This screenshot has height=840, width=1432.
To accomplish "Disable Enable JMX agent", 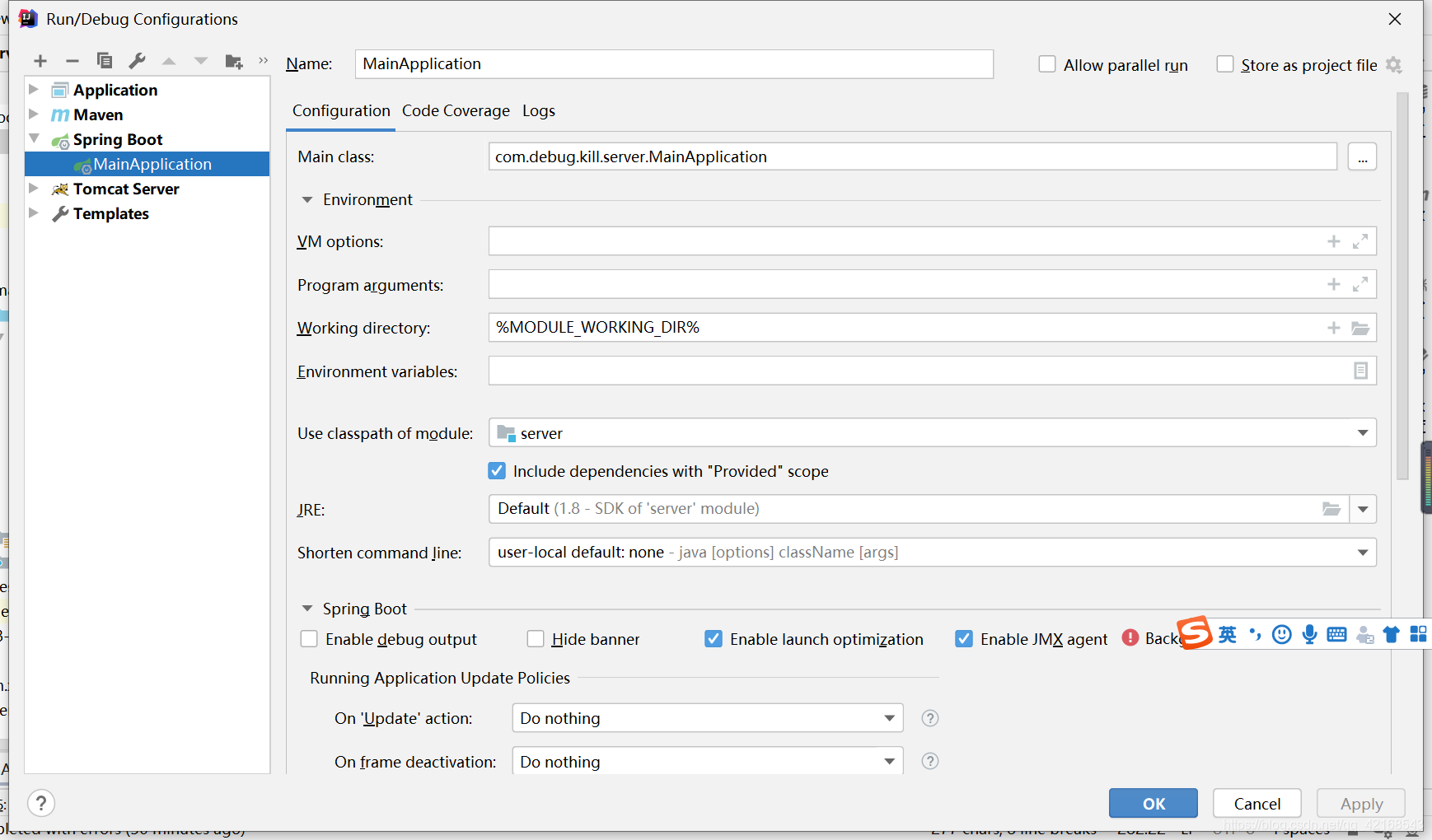I will pos(964,639).
